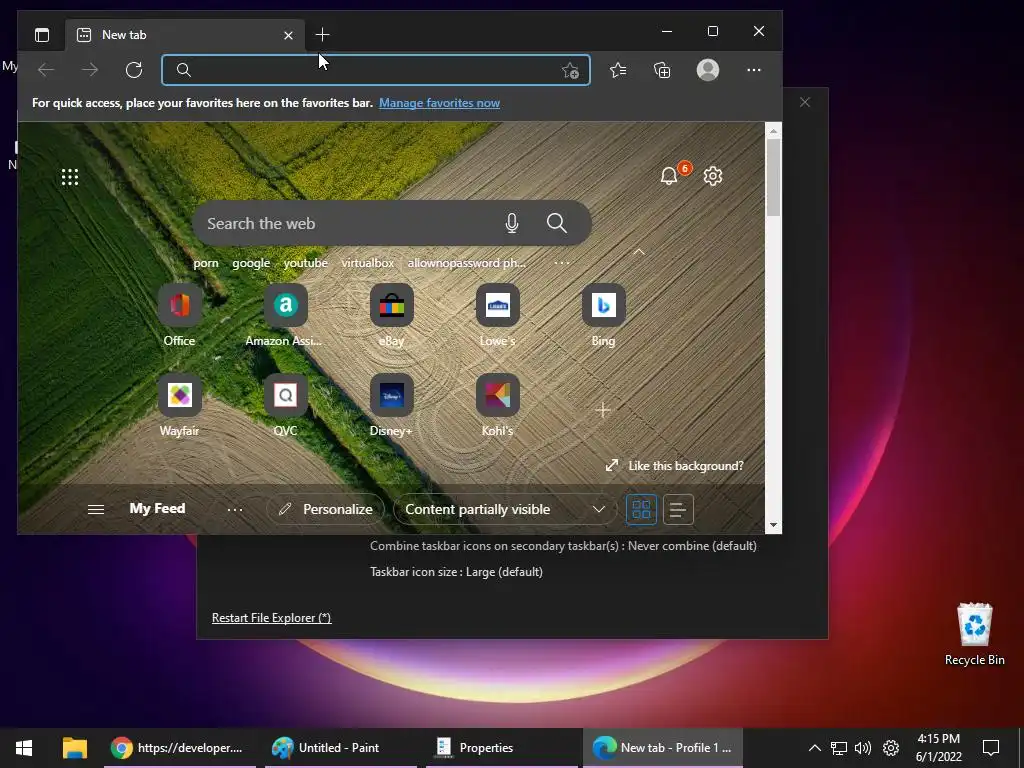1024x768 pixels.
Task: Select the youtube search suggestion
Action: pyautogui.click(x=306, y=263)
